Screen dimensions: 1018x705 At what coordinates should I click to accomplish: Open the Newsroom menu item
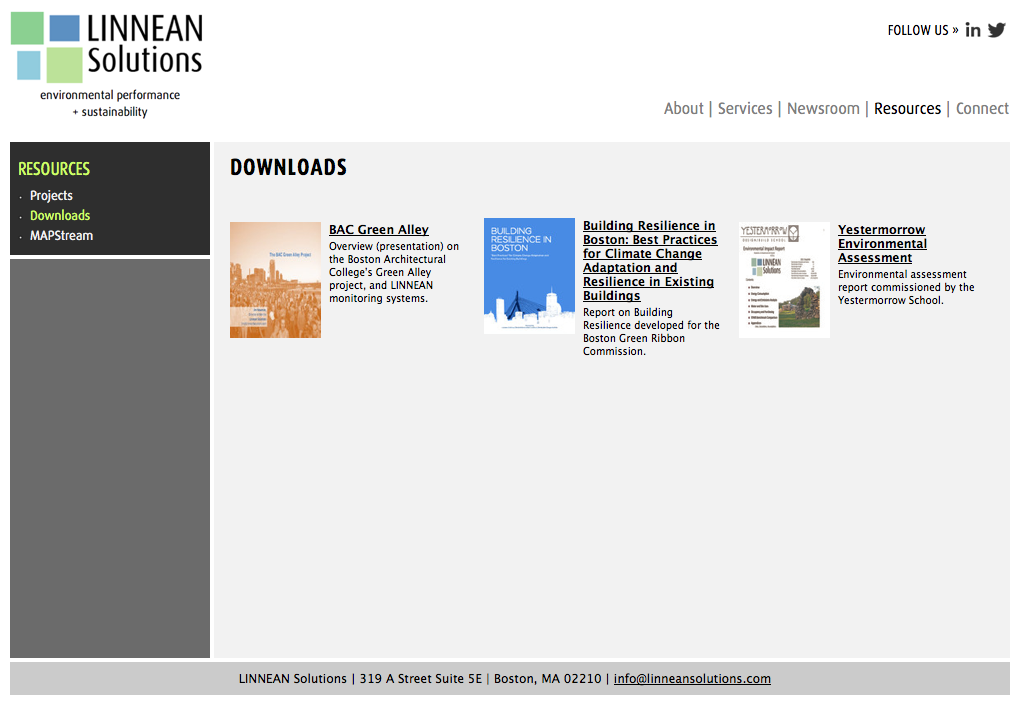point(823,108)
